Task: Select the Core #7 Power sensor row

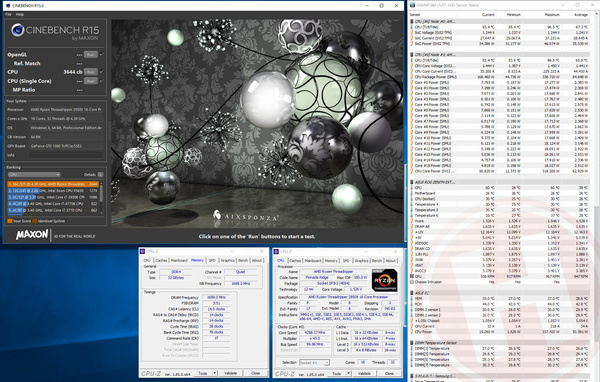Action: pyautogui.click(x=500, y=121)
